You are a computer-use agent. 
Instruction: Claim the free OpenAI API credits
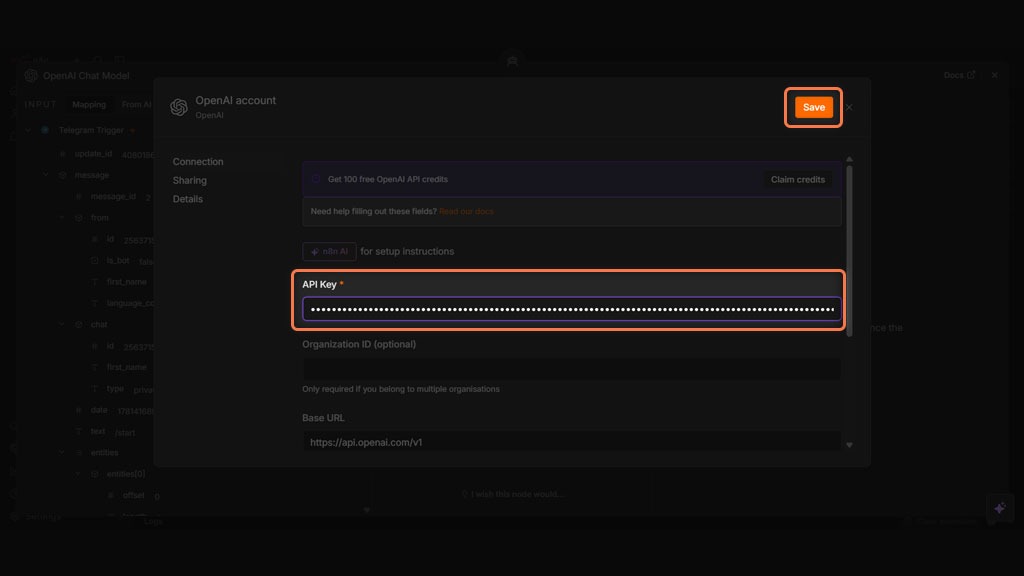[797, 179]
